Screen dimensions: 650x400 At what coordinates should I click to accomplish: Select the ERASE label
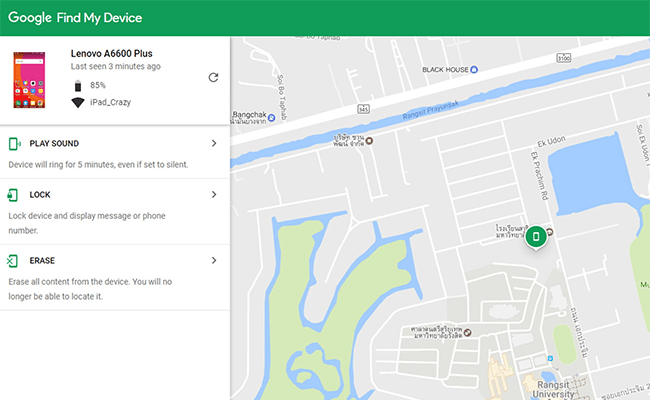coord(42,260)
